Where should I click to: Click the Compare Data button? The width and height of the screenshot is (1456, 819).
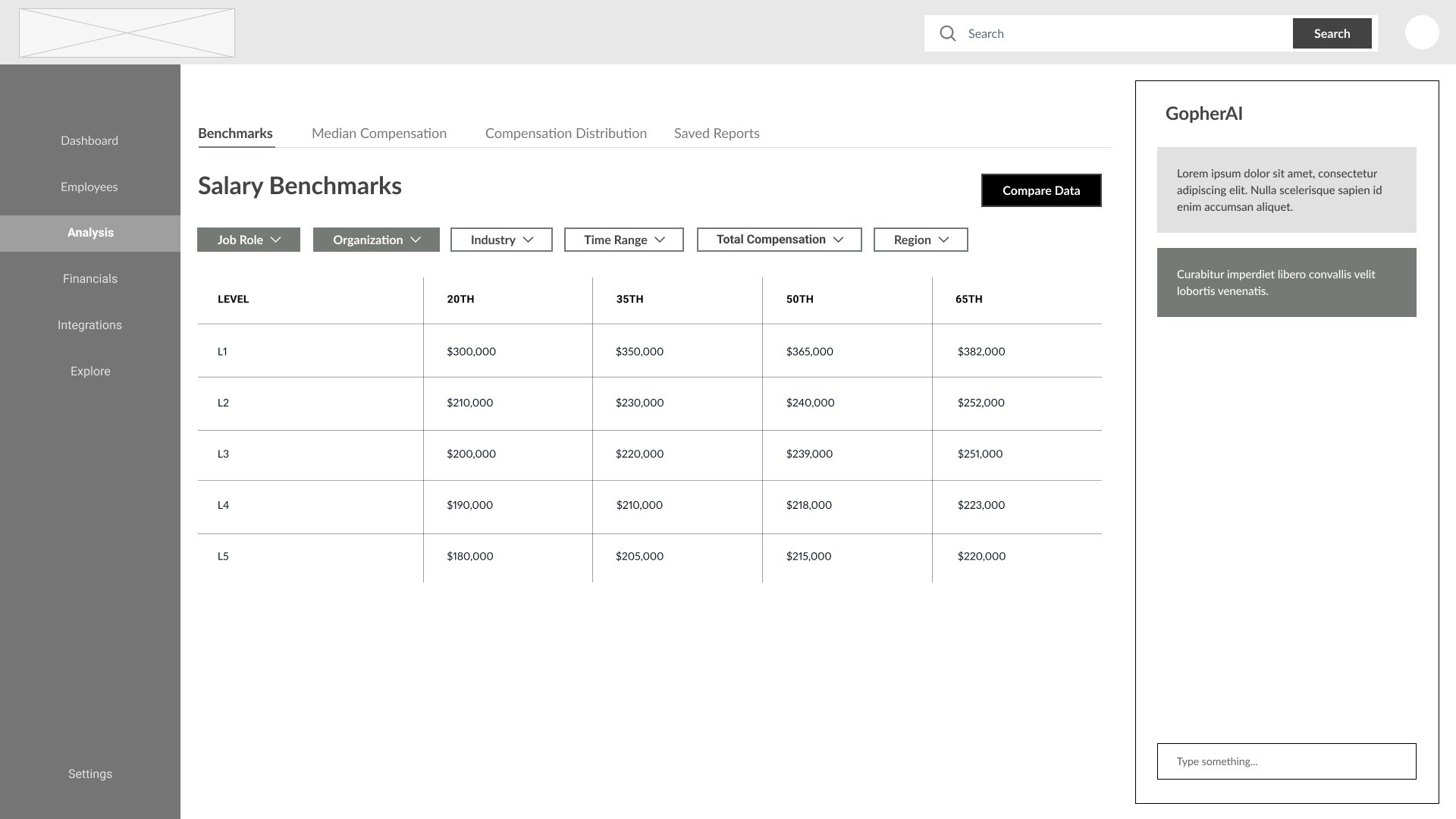coord(1041,190)
